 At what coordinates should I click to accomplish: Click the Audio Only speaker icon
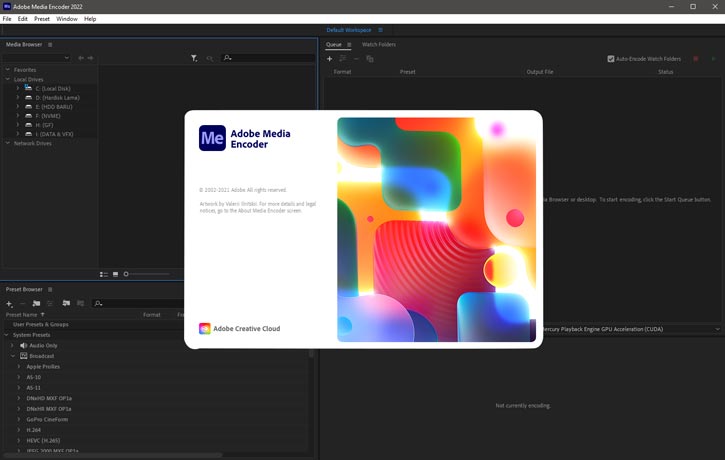click(24, 345)
